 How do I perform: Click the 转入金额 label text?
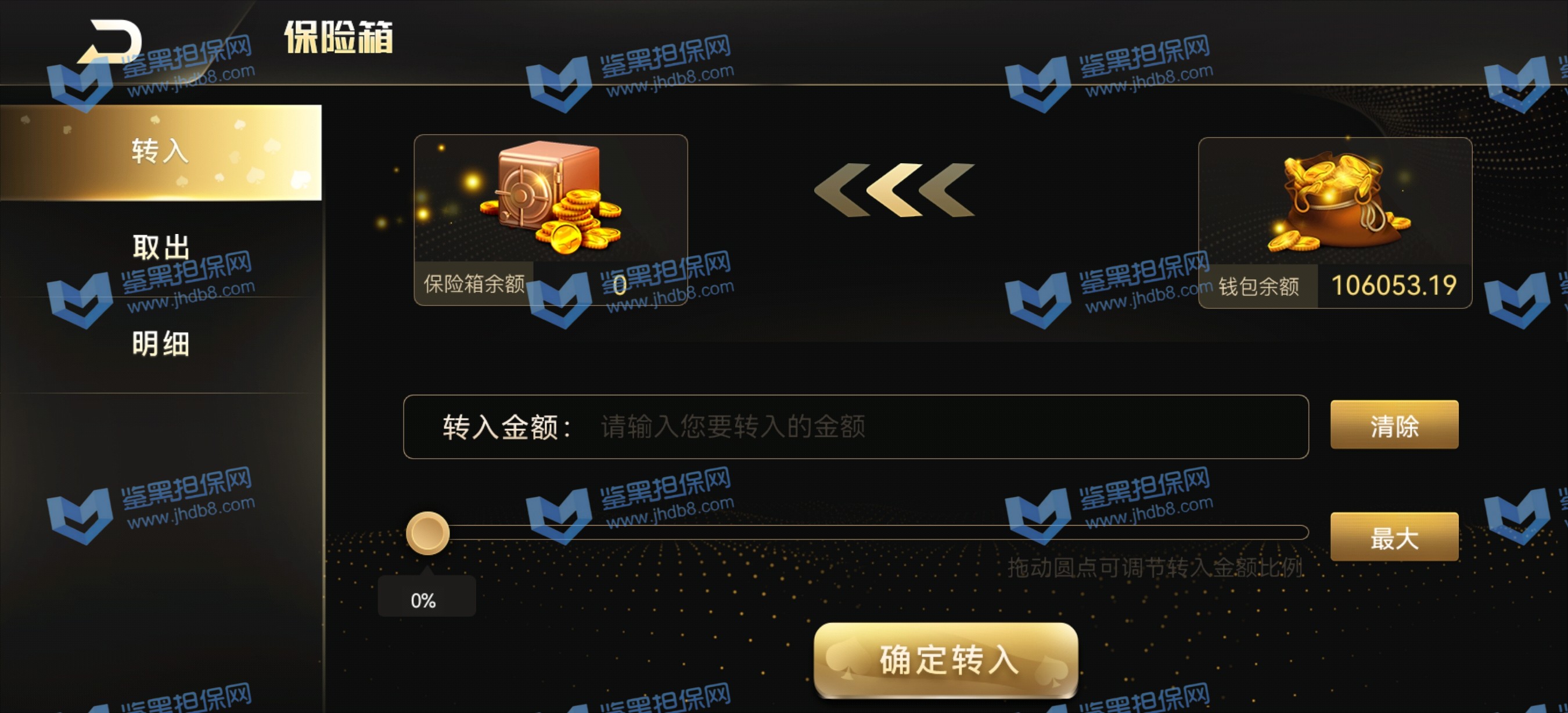[506, 426]
